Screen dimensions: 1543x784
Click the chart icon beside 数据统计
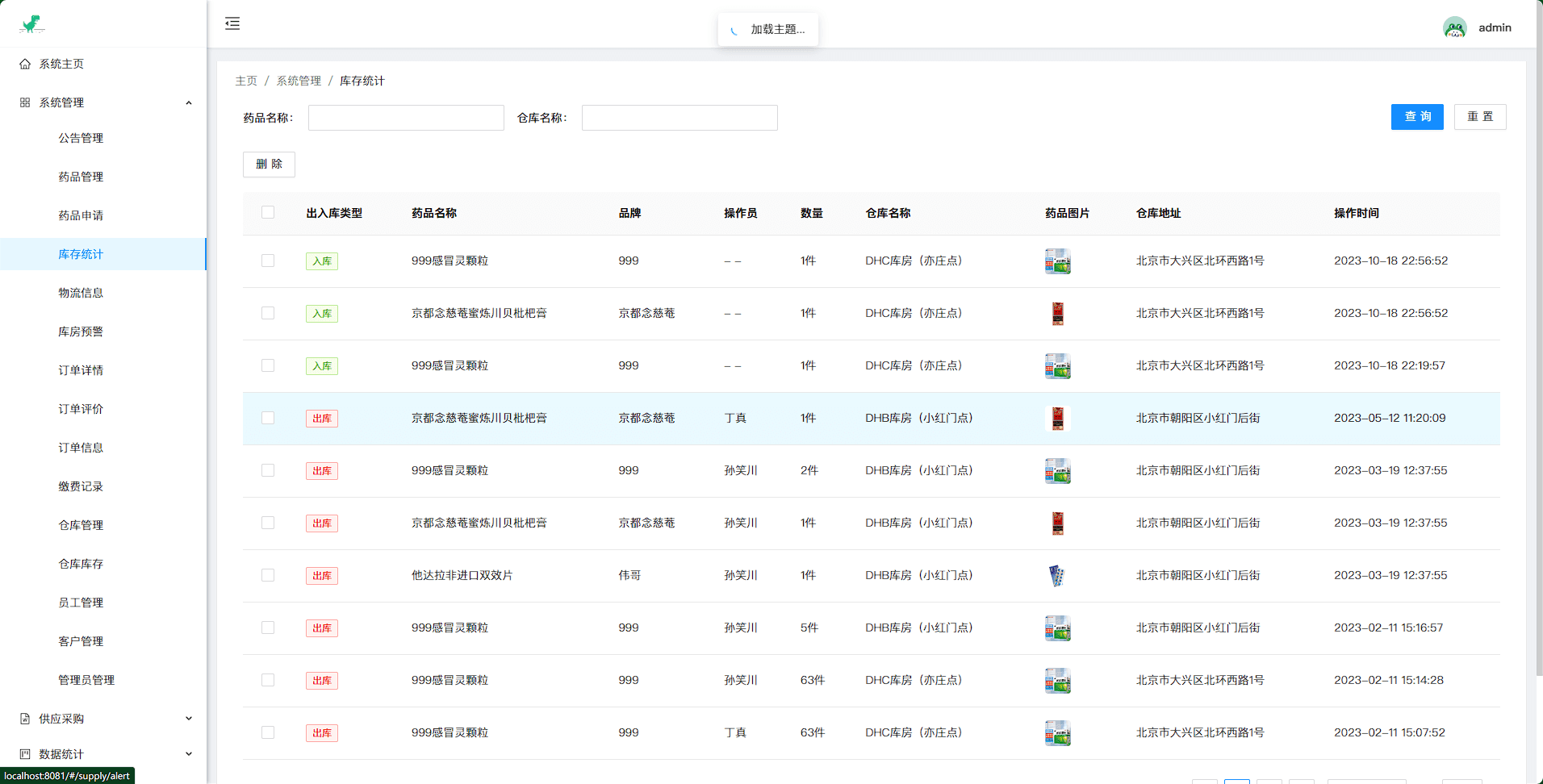pos(25,754)
